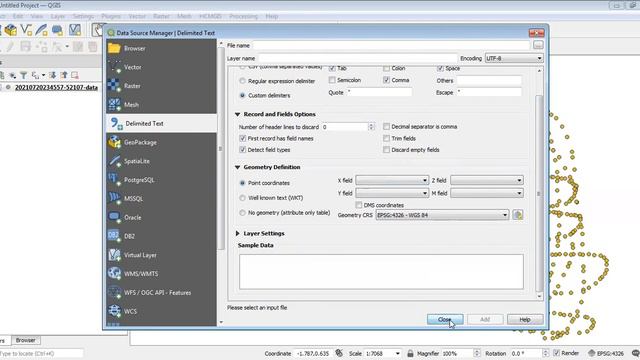Click the Help button in dialog
The width and height of the screenshot is (640, 360).
point(525,319)
